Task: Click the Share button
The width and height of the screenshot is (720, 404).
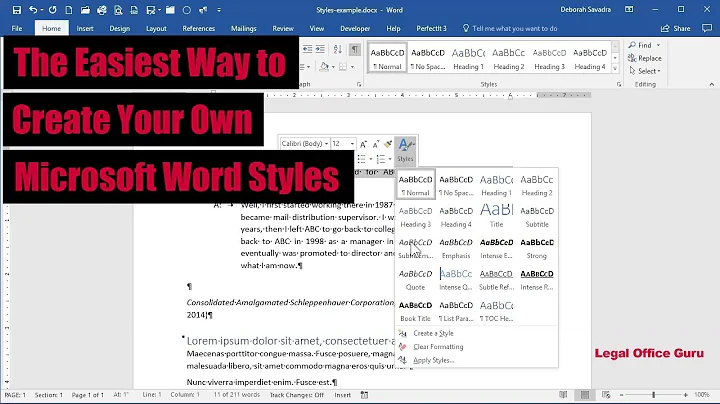Action: (675, 28)
